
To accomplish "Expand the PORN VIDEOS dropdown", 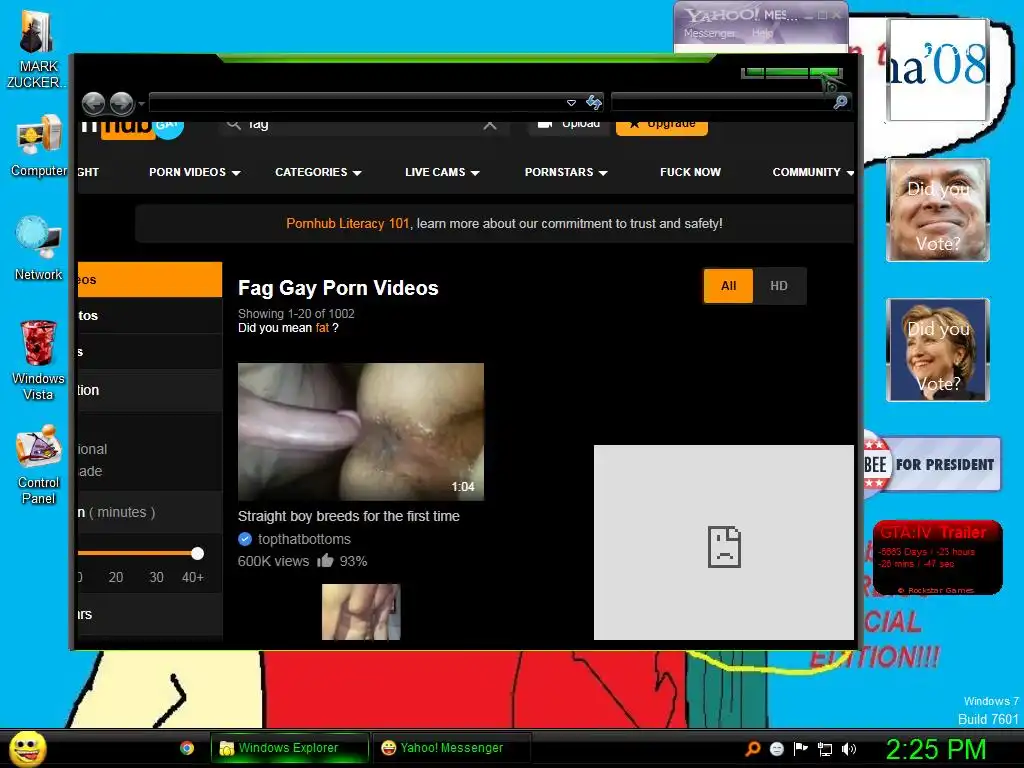I will point(195,172).
